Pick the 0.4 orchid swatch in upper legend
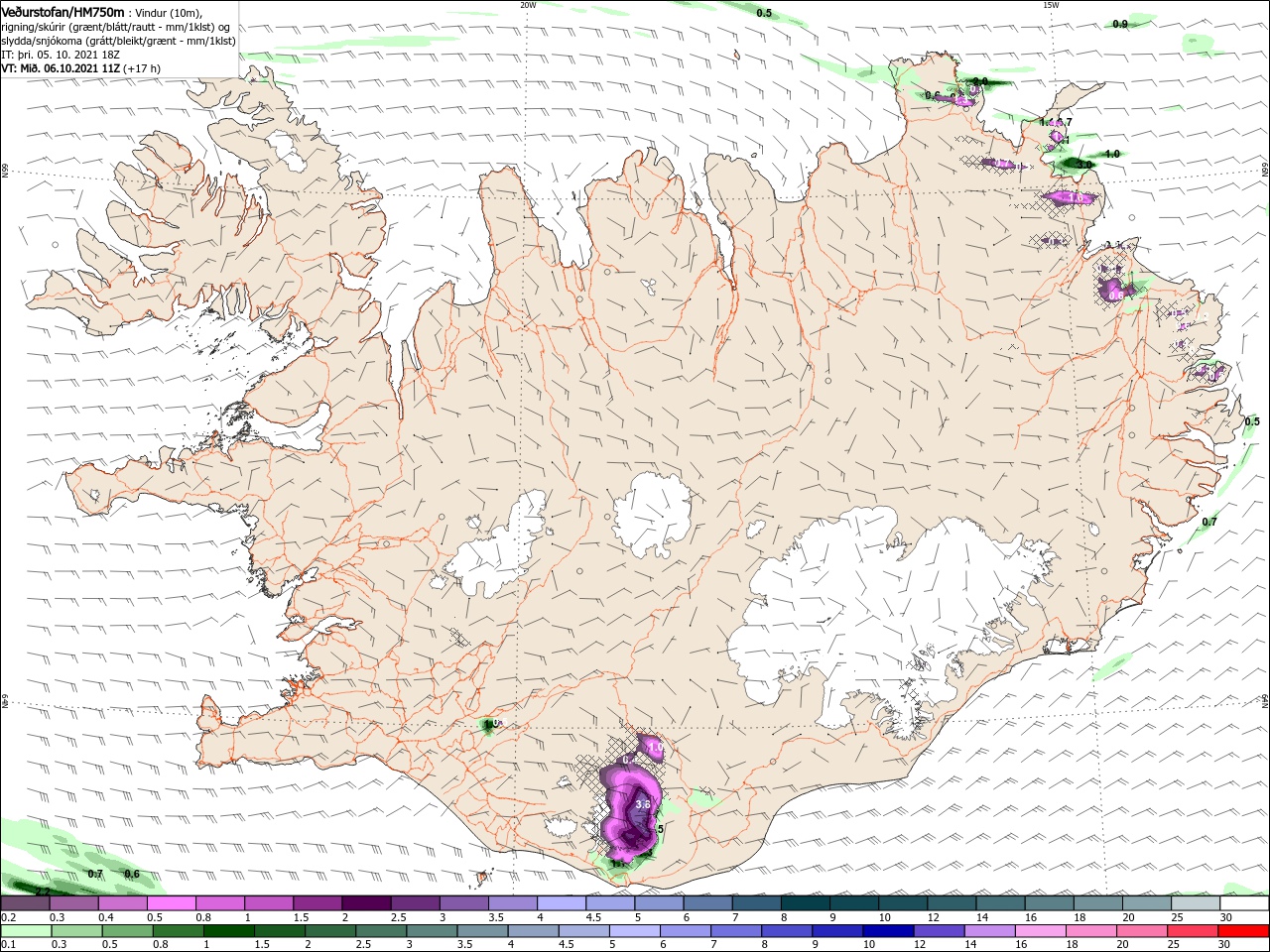Screen dimensions: 1270x952 tap(122, 902)
